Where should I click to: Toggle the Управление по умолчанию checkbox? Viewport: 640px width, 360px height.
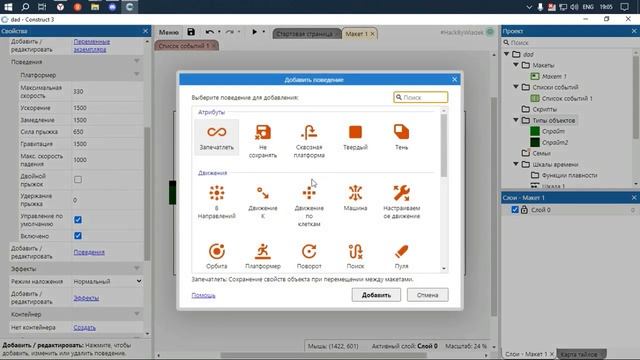[x=78, y=220]
